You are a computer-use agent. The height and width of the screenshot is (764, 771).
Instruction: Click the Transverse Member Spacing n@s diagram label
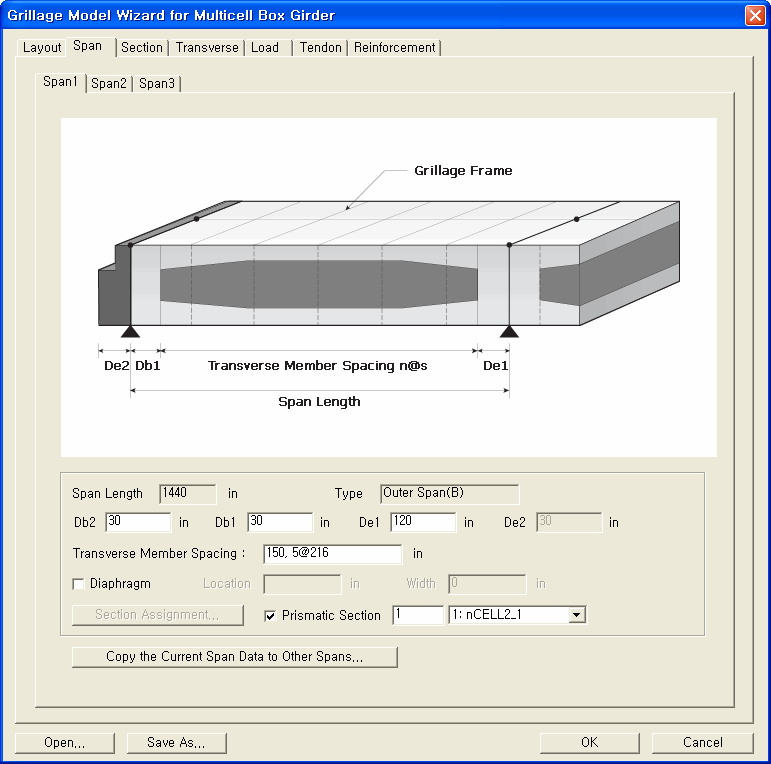click(317, 366)
